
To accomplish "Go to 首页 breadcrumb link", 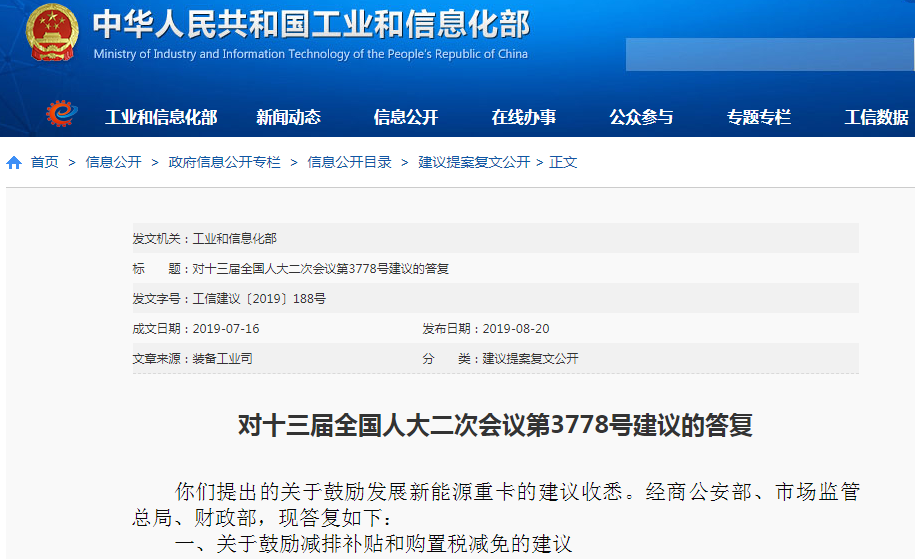I will click(x=45, y=162).
